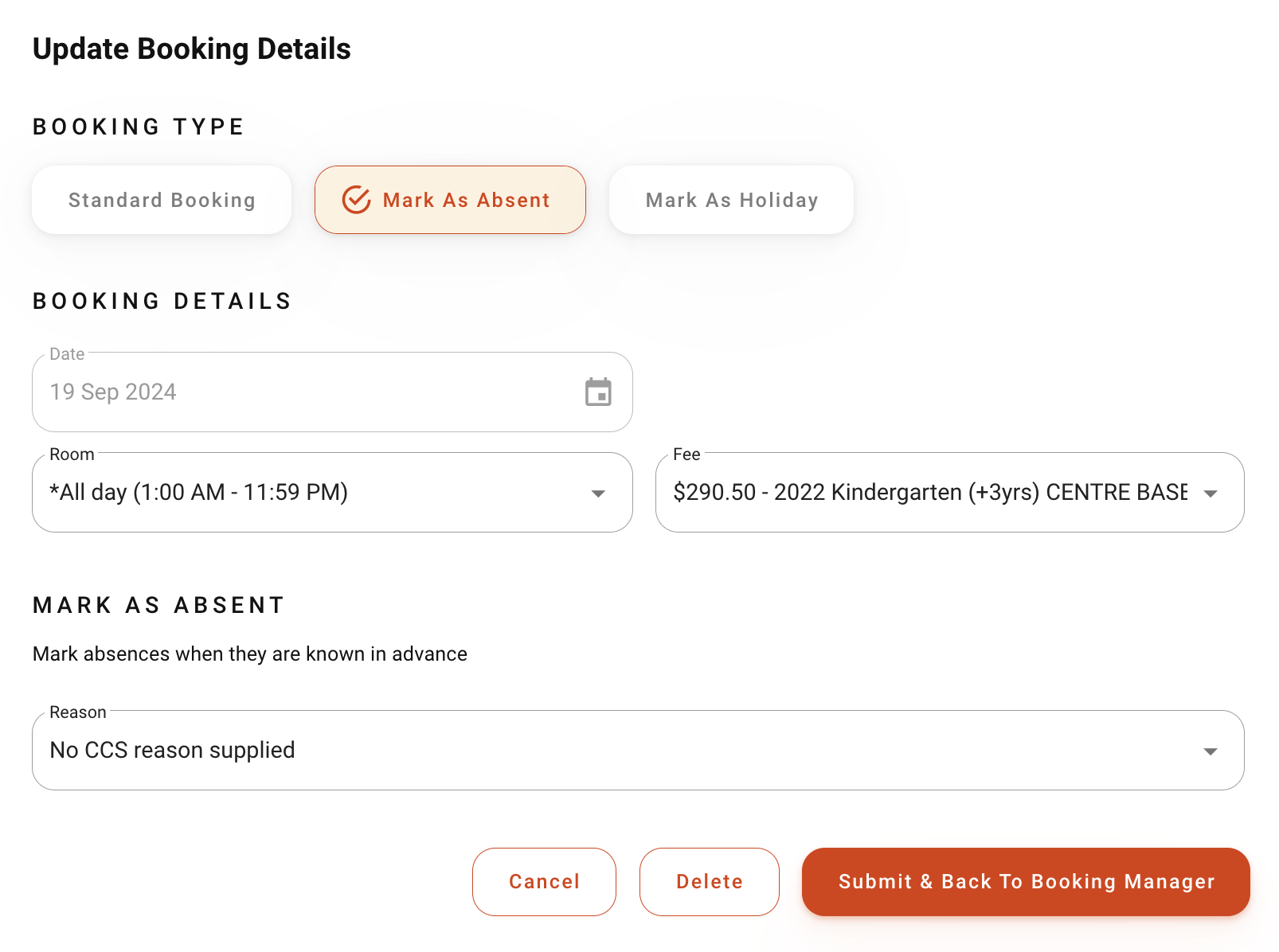This screenshot has height=952, width=1279.
Task: Enable the Mark As Absent option
Action: pos(450,200)
